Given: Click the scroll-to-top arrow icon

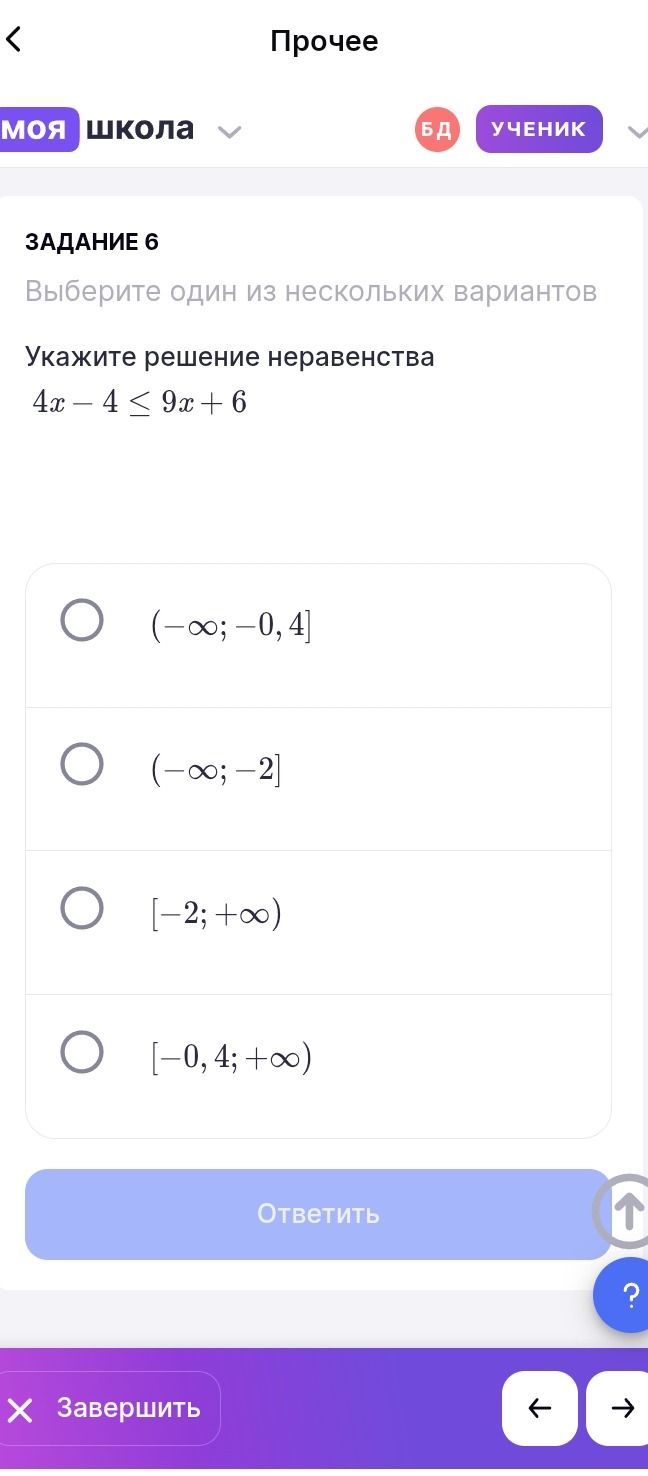Looking at the screenshot, I should pyautogui.click(x=625, y=1211).
